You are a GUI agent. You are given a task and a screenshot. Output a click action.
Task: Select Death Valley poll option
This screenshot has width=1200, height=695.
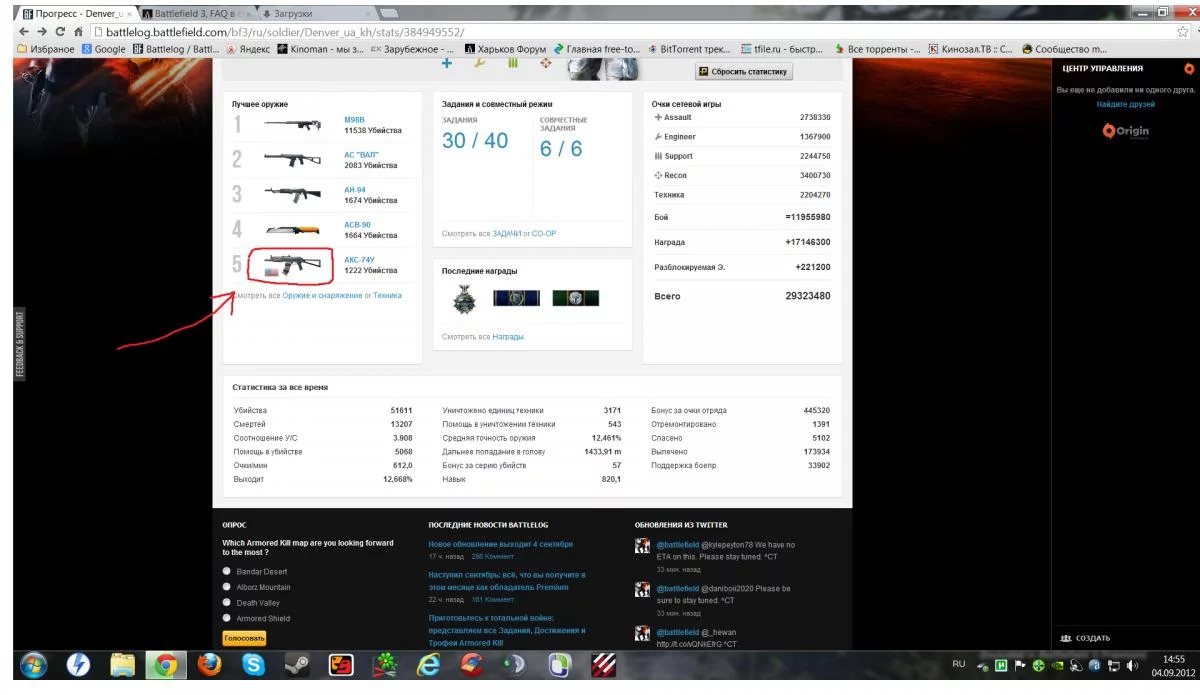(227, 602)
